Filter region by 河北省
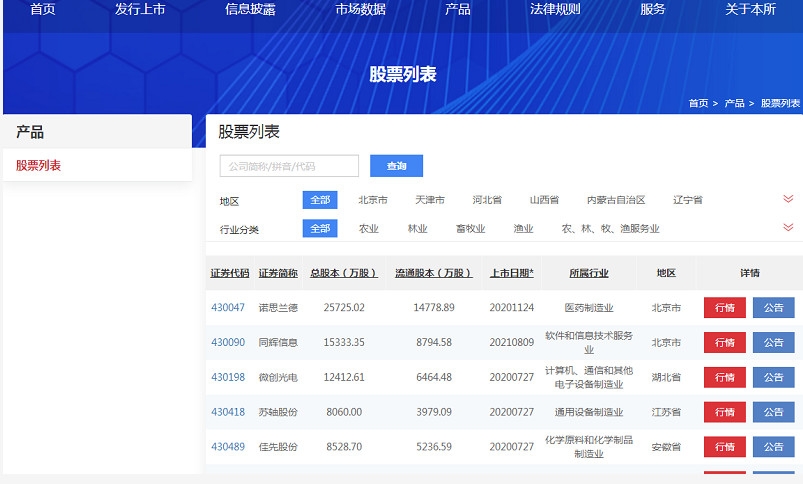The width and height of the screenshot is (803, 484). pos(487,200)
